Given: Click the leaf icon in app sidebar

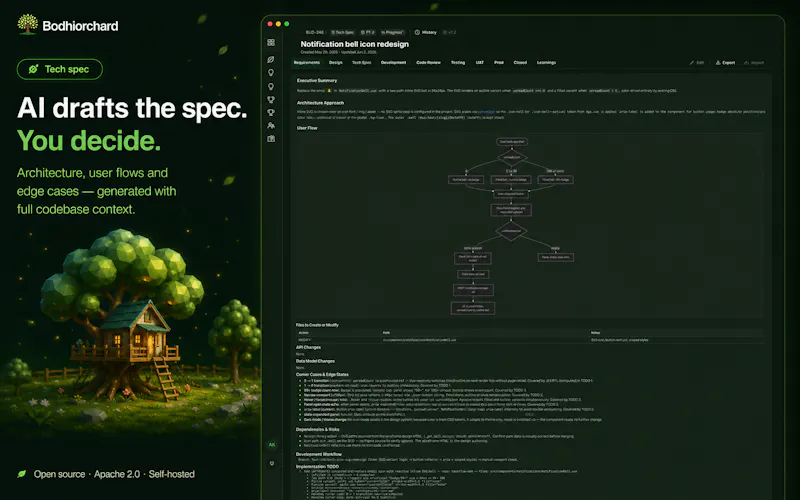Looking at the screenshot, I should (x=271, y=60).
